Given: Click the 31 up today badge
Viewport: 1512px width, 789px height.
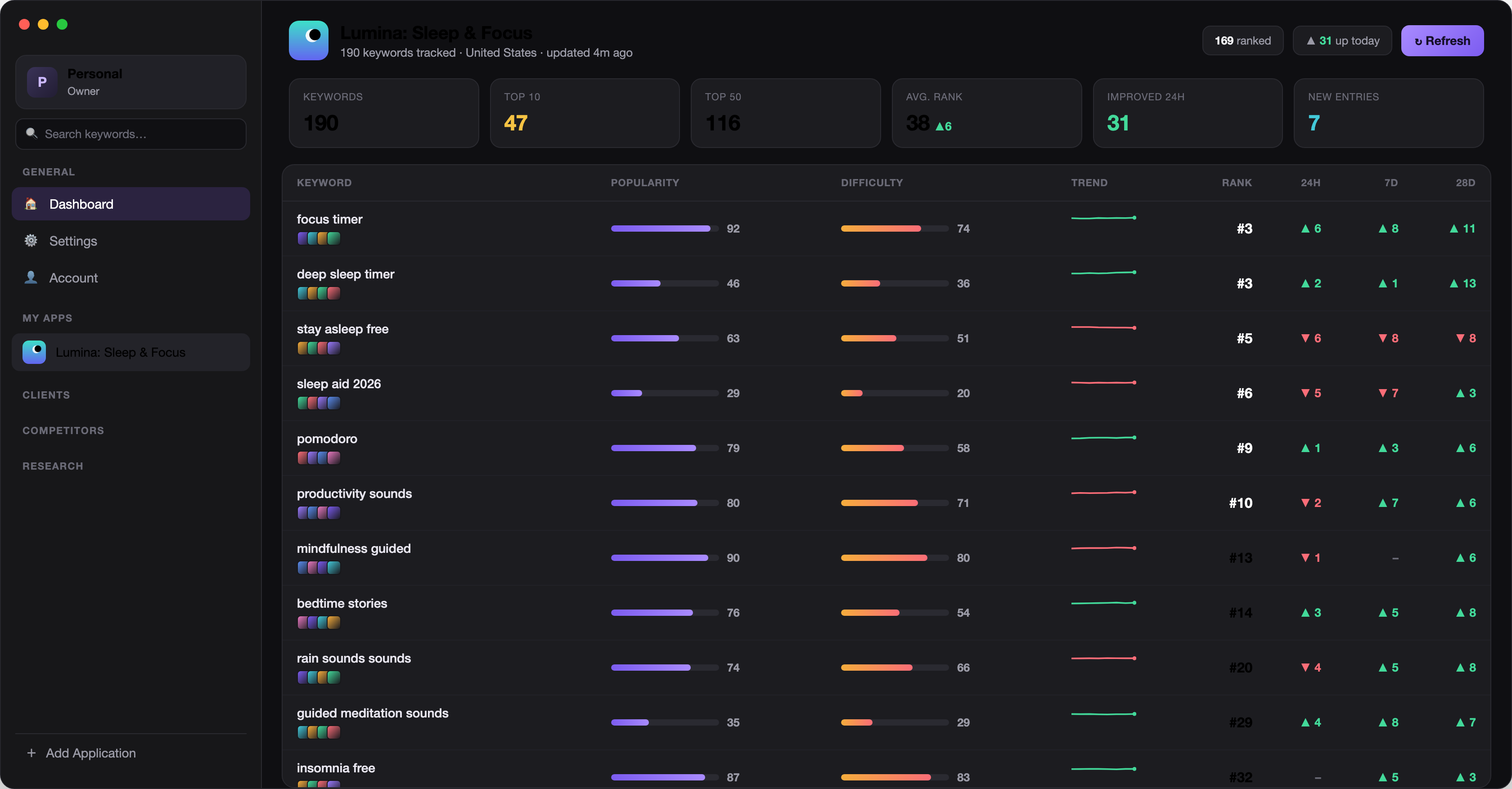Looking at the screenshot, I should [x=1342, y=40].
